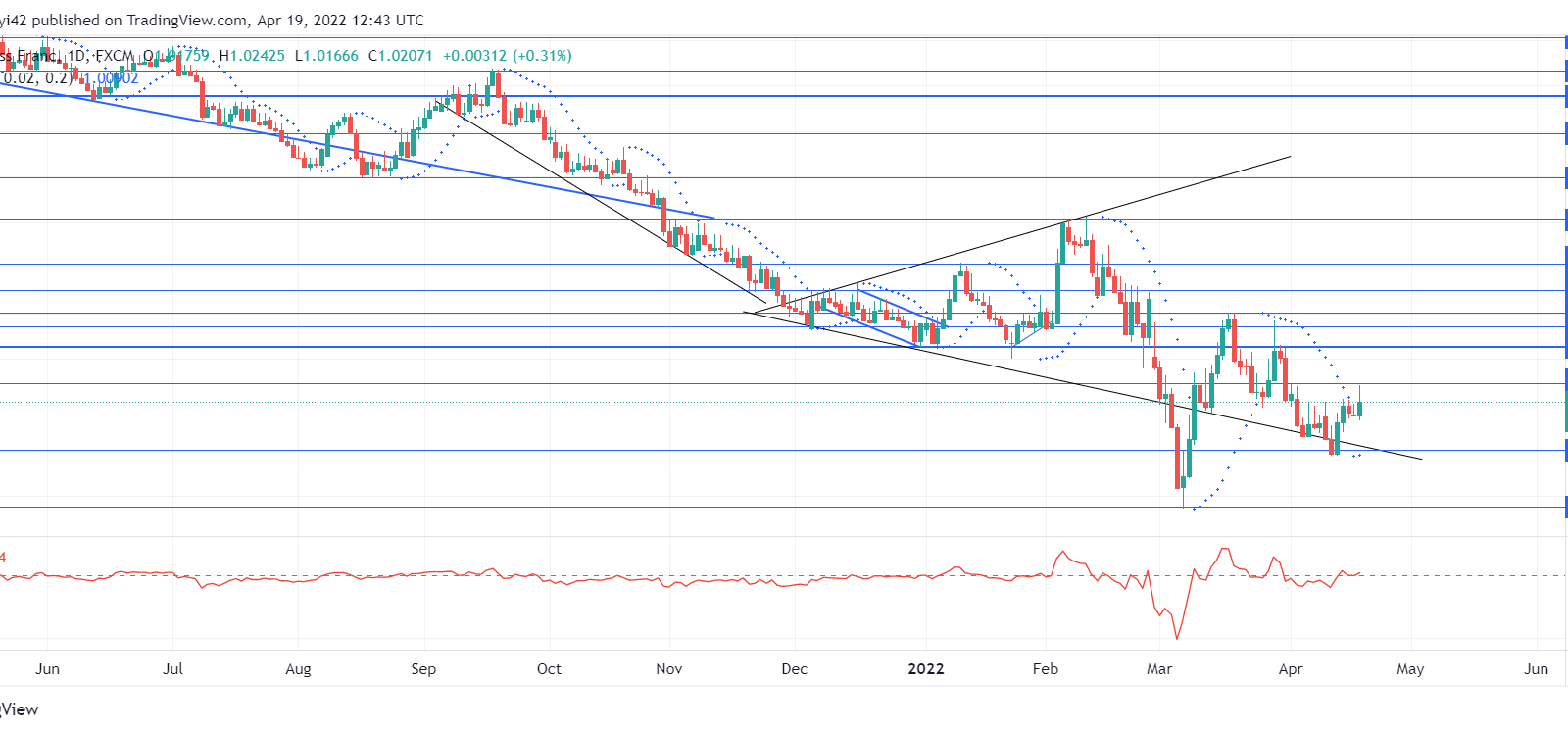Click the "Aug" label on the time axis

point(298,669)
